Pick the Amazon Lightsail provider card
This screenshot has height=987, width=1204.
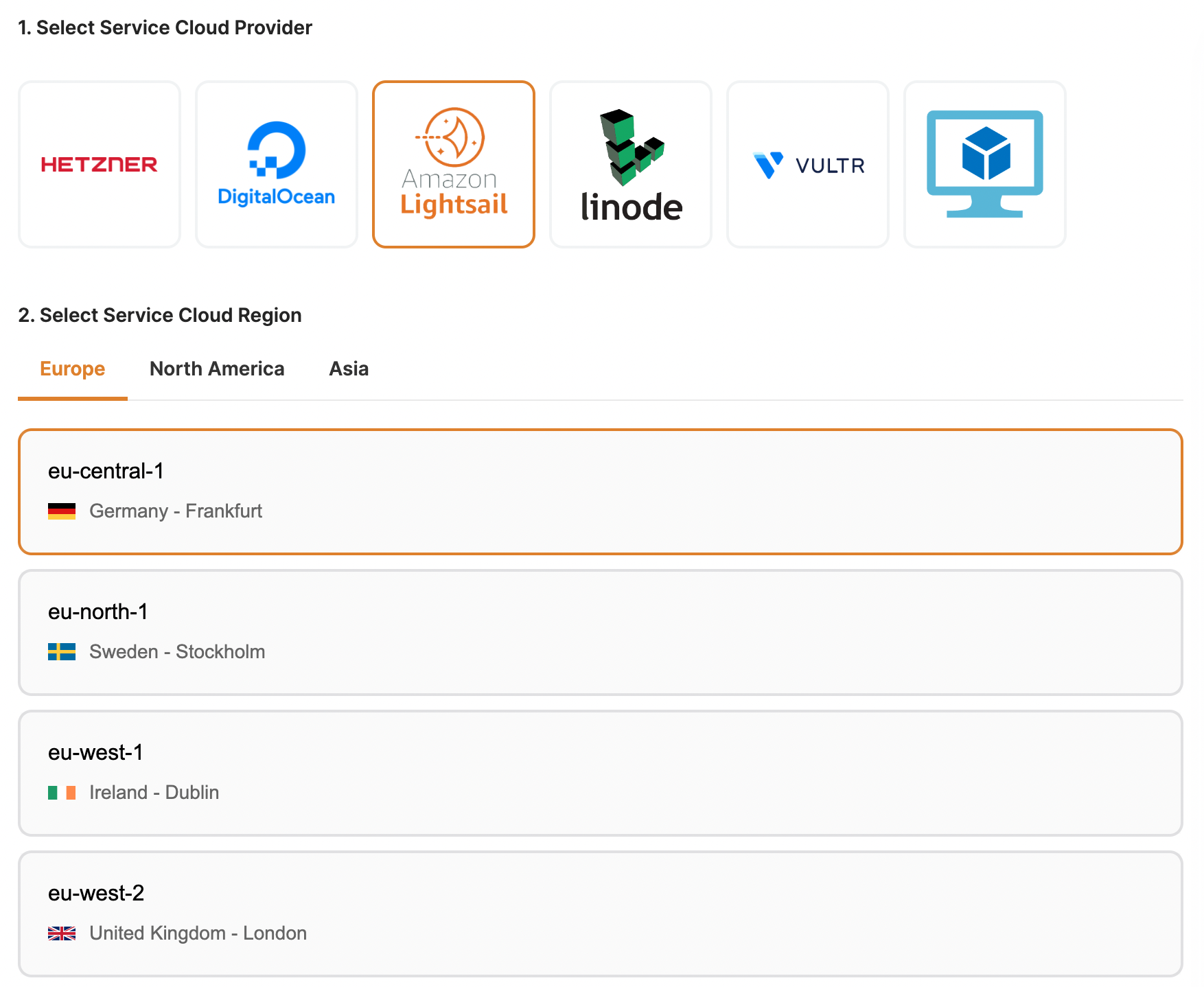pyautogui.click(x=453, y=164)
